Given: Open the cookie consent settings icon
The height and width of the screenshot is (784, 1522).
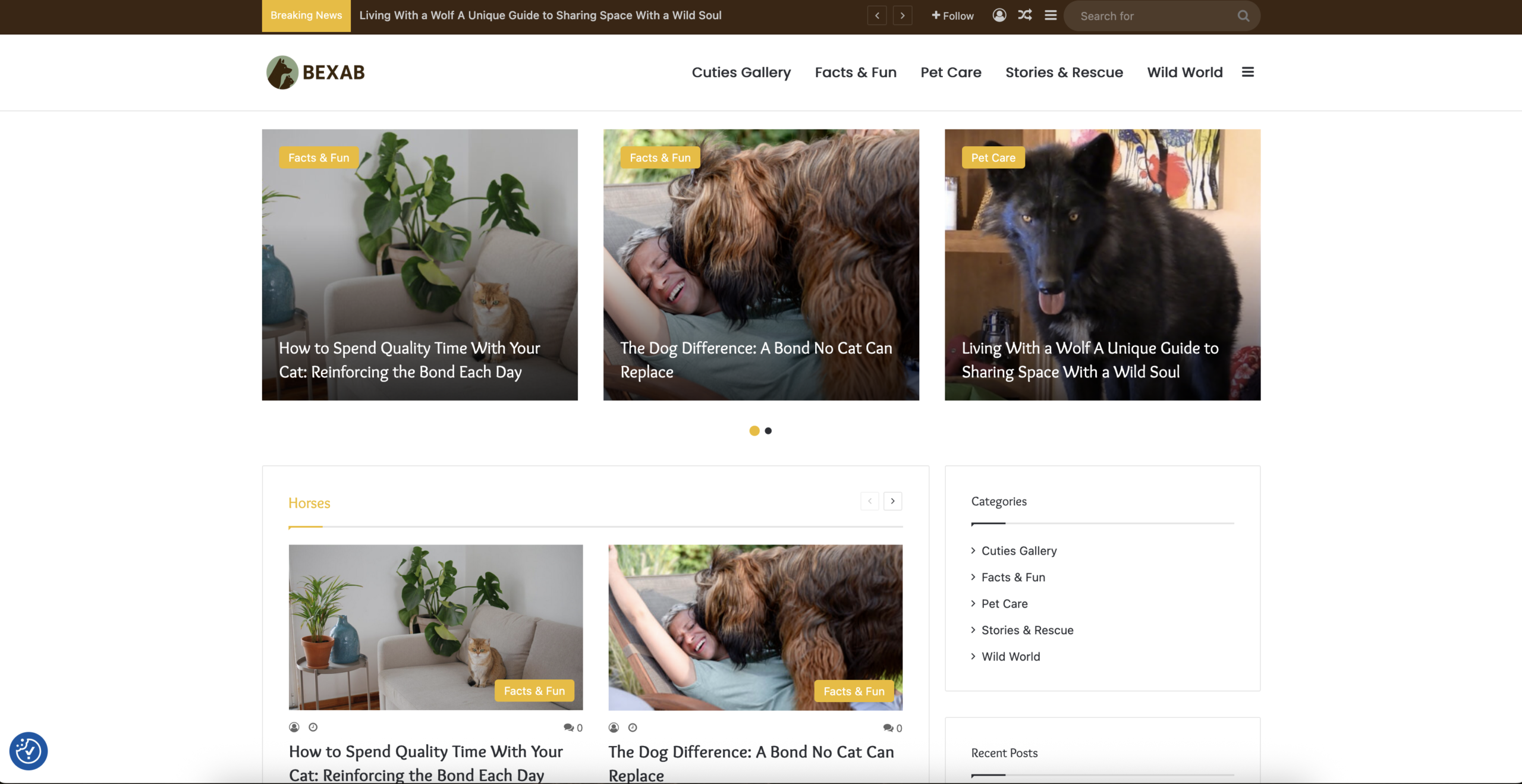Looking at the screenshot, I should click(29, 751).
